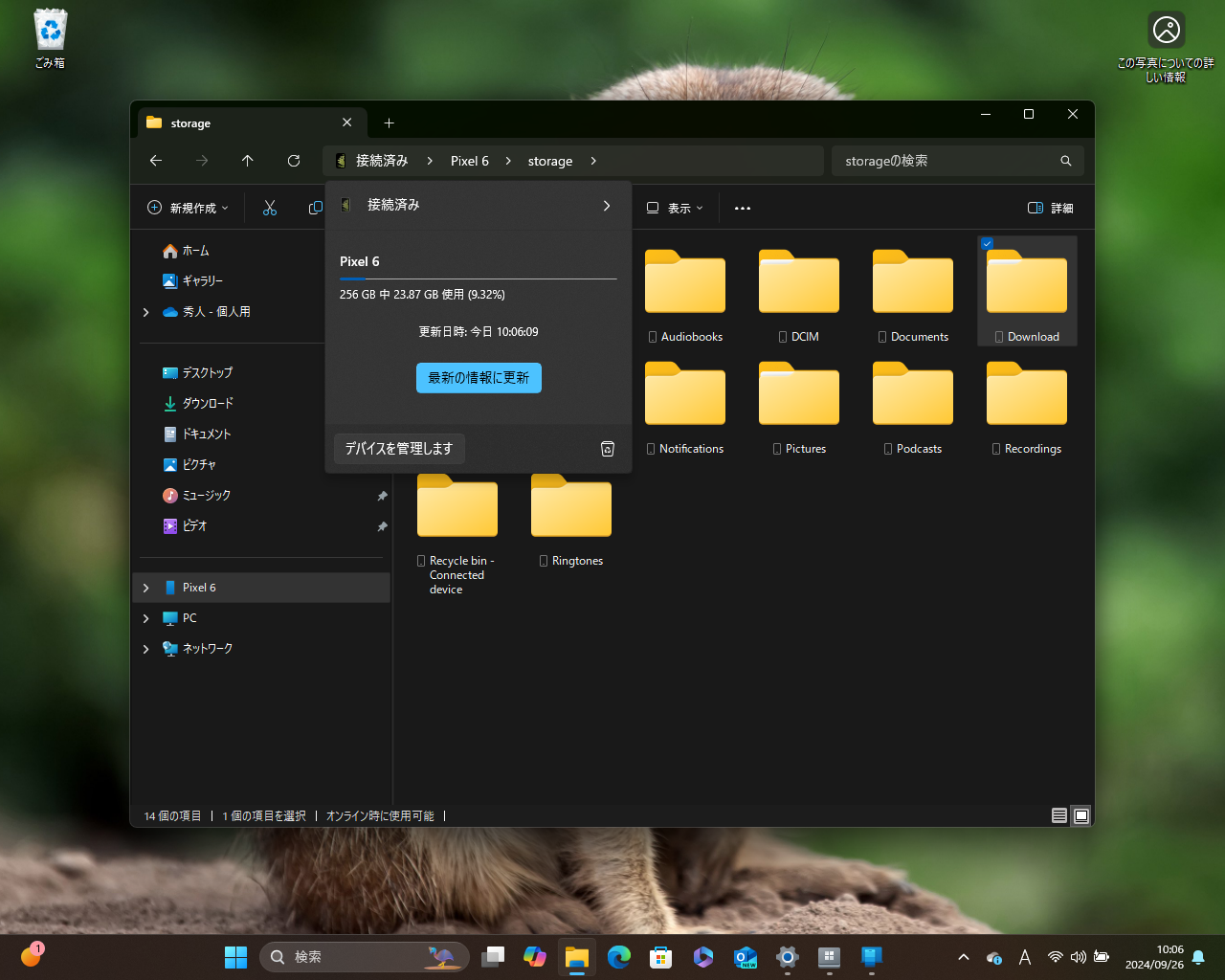
Task: Click the chevron after storage in the address bar
Action: (x=593, y=161)
